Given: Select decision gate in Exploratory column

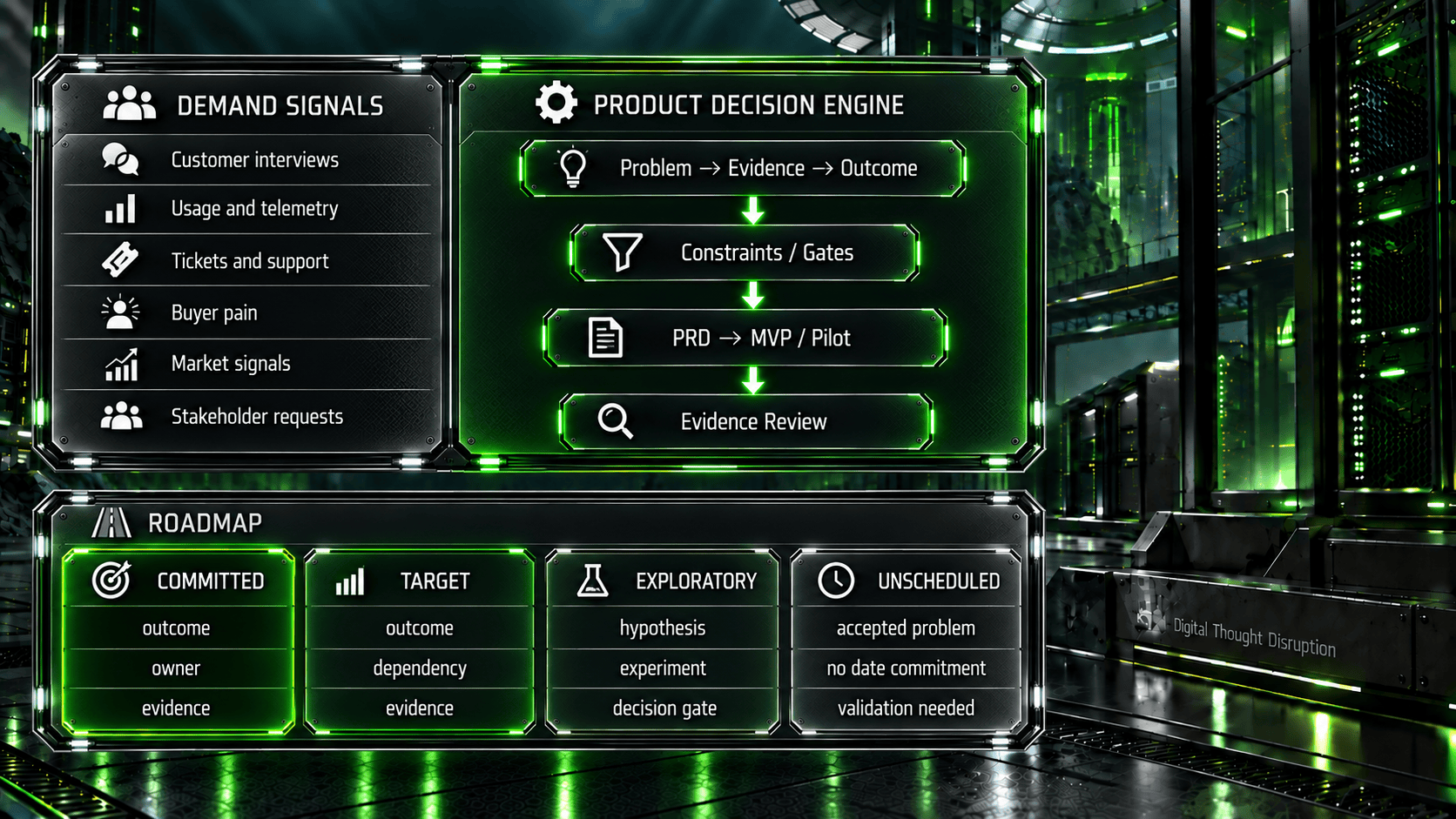Looking at the screenshot, I should click(664, 708).
